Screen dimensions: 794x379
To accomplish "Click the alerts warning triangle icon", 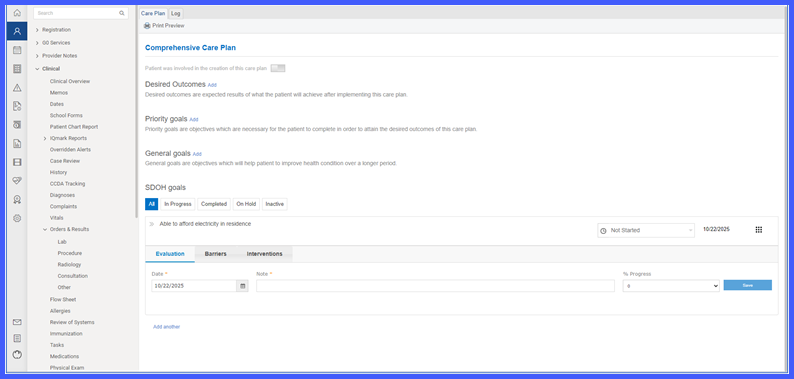I will 17,88.
